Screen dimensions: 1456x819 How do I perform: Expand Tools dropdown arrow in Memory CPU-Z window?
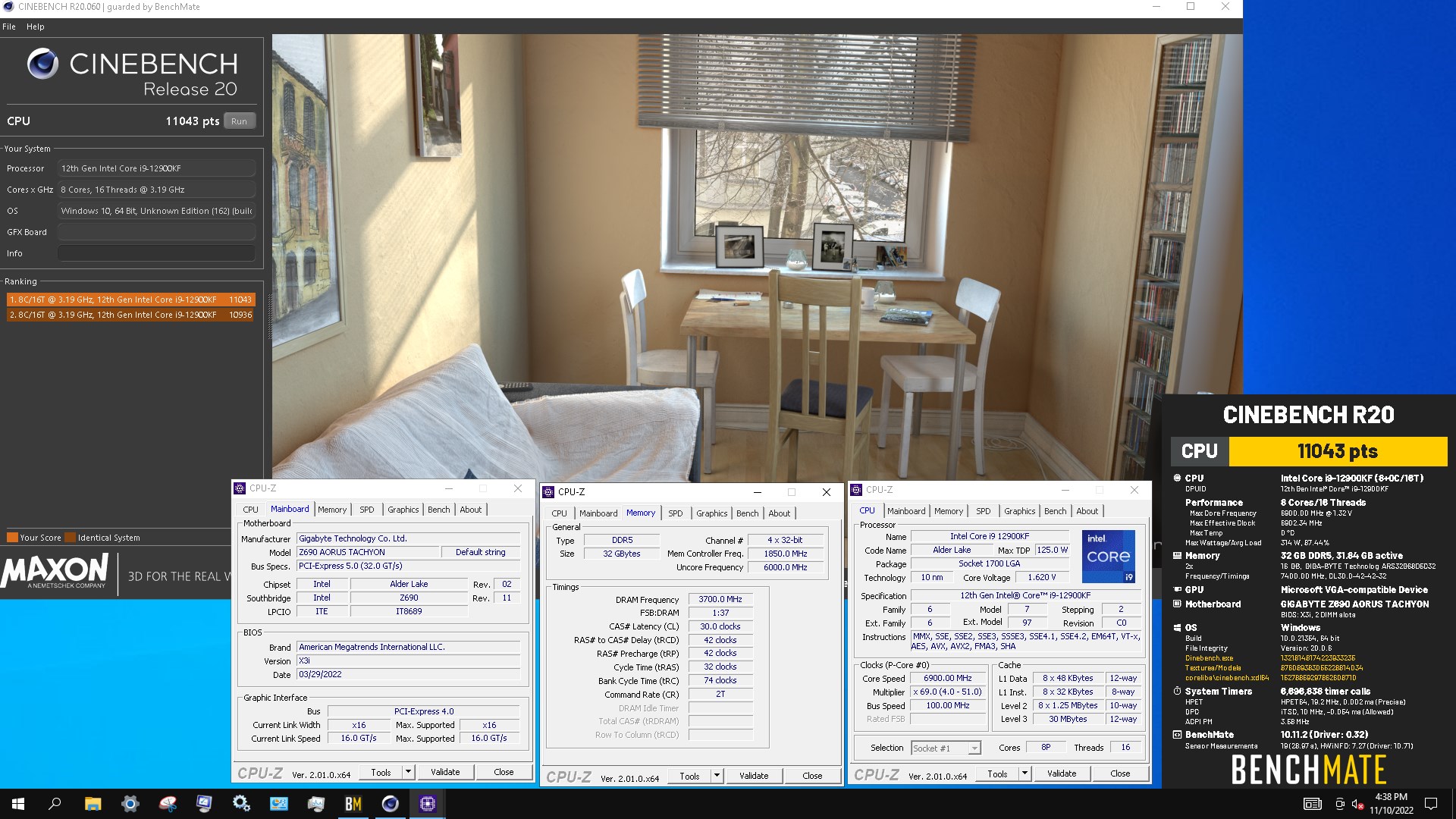717,776
